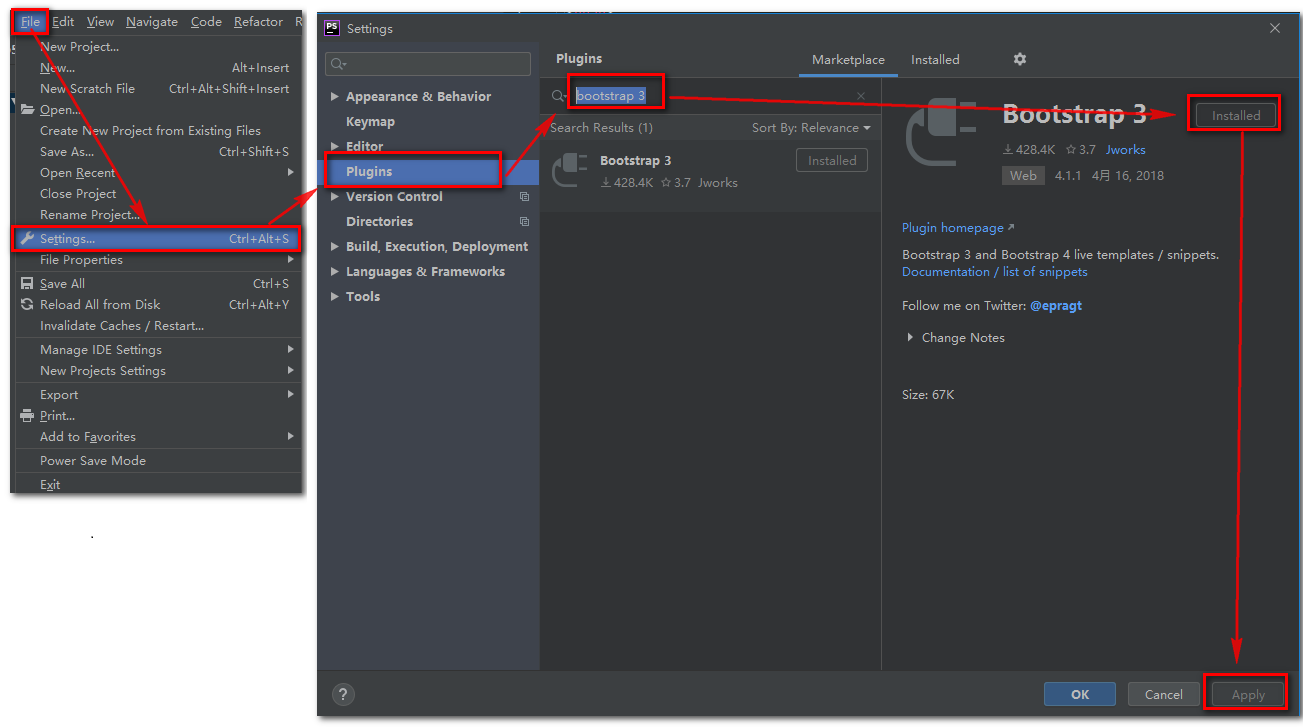Image resolution: width=1303 pixels, height=727 pixels.
Task: Click the PhpStorm icon in Settings title bar
Action: pos(333,28)
